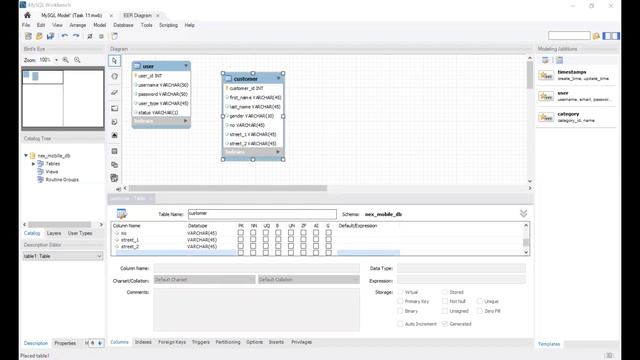Image resolution: width=640 pixels, height=360 pixels.
Task: Click the Save model toolbar icon
Action: pyautogui.click(x=51, y=36)
